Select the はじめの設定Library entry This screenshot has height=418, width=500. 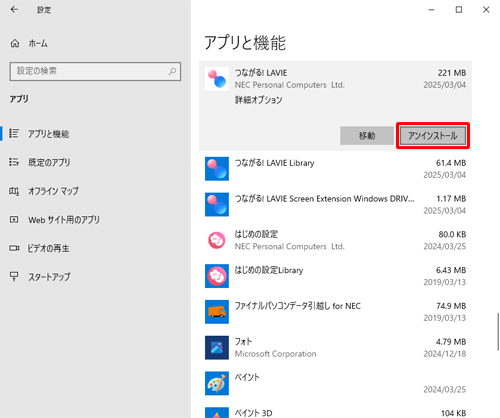tap(335, 276)
